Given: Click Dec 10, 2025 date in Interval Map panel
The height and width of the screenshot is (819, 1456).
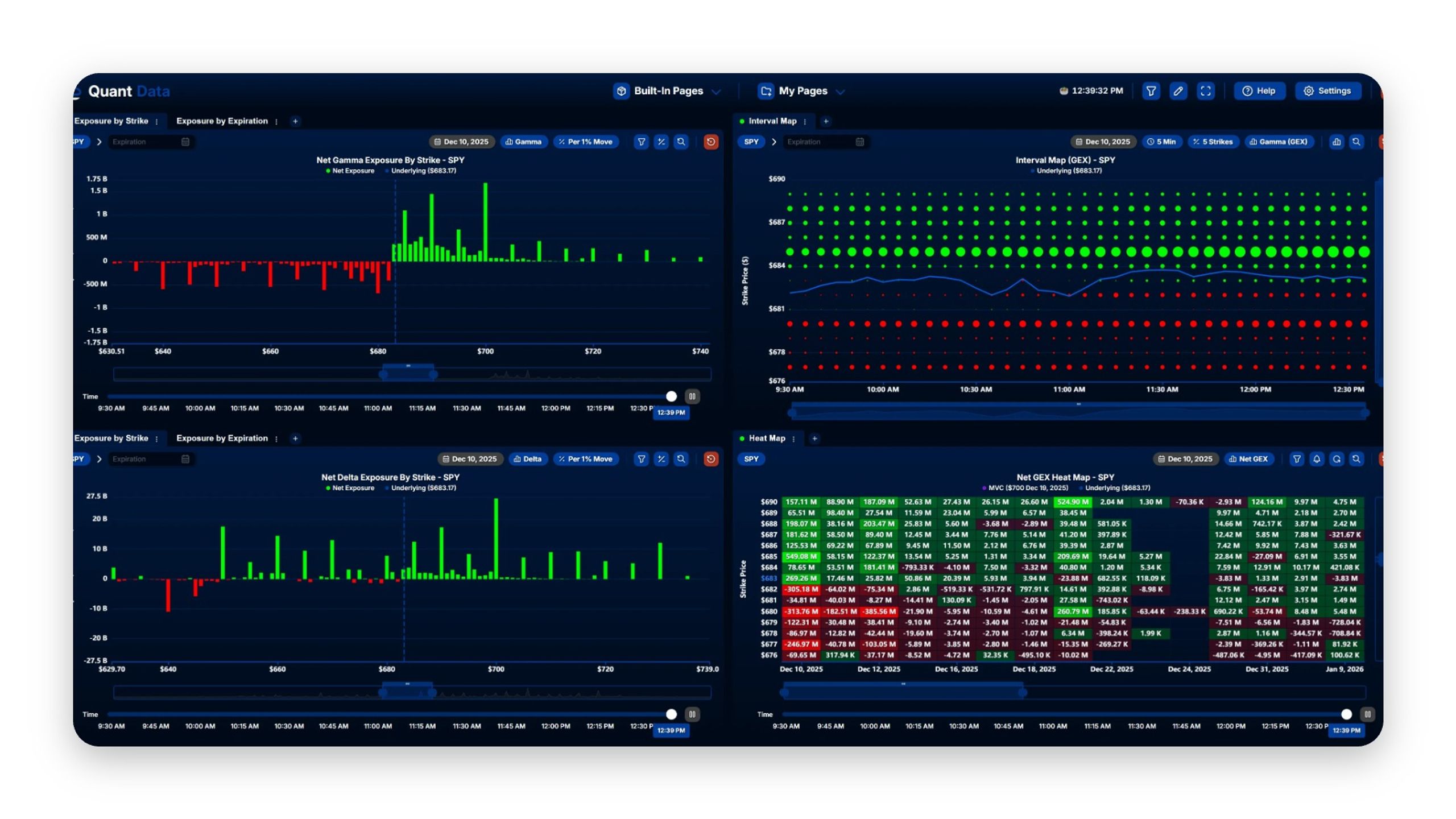Looking at the screenshot, I should coord(1103,142).
